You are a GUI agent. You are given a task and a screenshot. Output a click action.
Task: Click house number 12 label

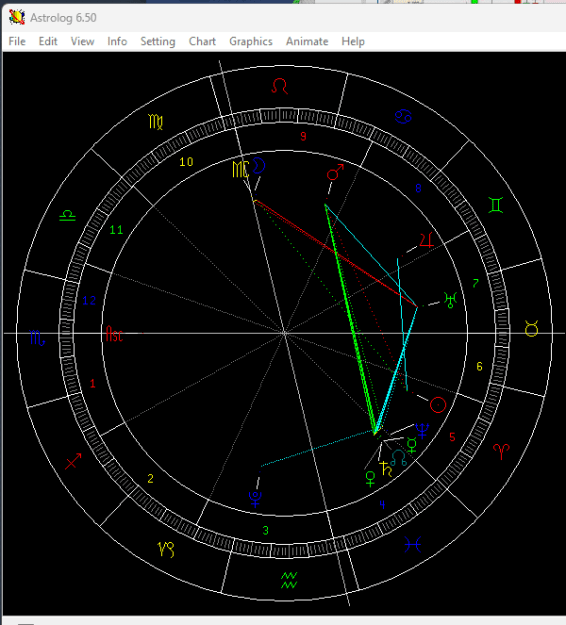[89, 301]
